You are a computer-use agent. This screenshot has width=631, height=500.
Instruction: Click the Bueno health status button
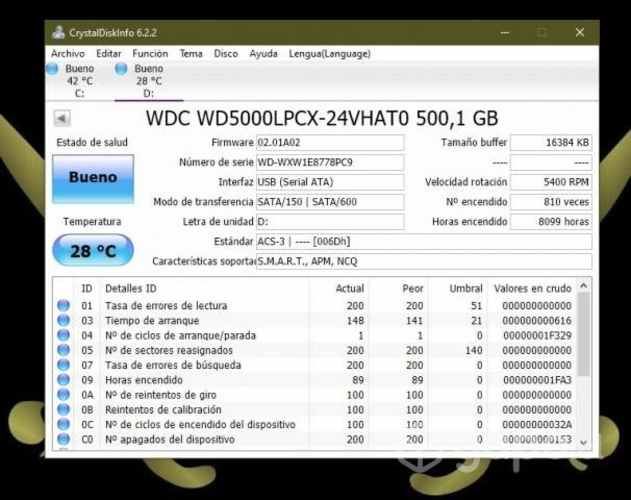point(93,179)
